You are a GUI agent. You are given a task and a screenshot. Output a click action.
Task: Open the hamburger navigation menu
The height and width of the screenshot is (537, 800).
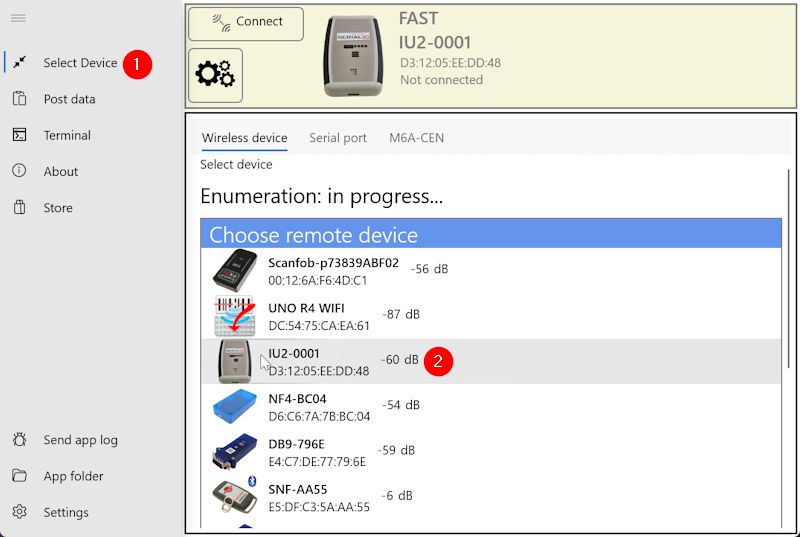pyautogui.click(x=18, y=18)
